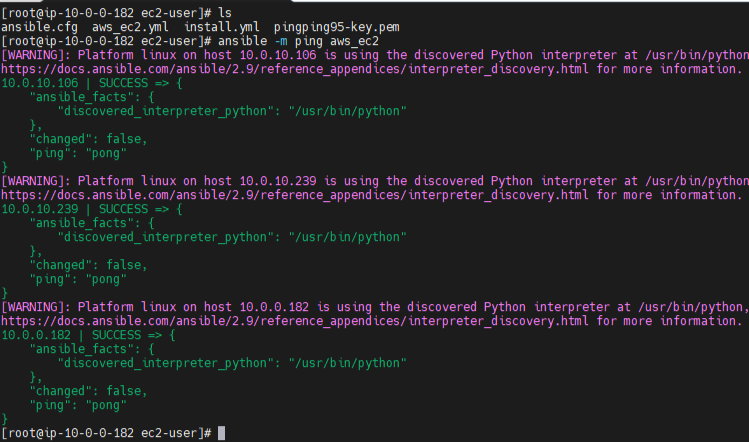Image resolution: width=749 pixels, height=442 pixels.
Task: Click '"ping": "pong"' in the 10.0.10.239 block
Action: click(x=78, y=279)
